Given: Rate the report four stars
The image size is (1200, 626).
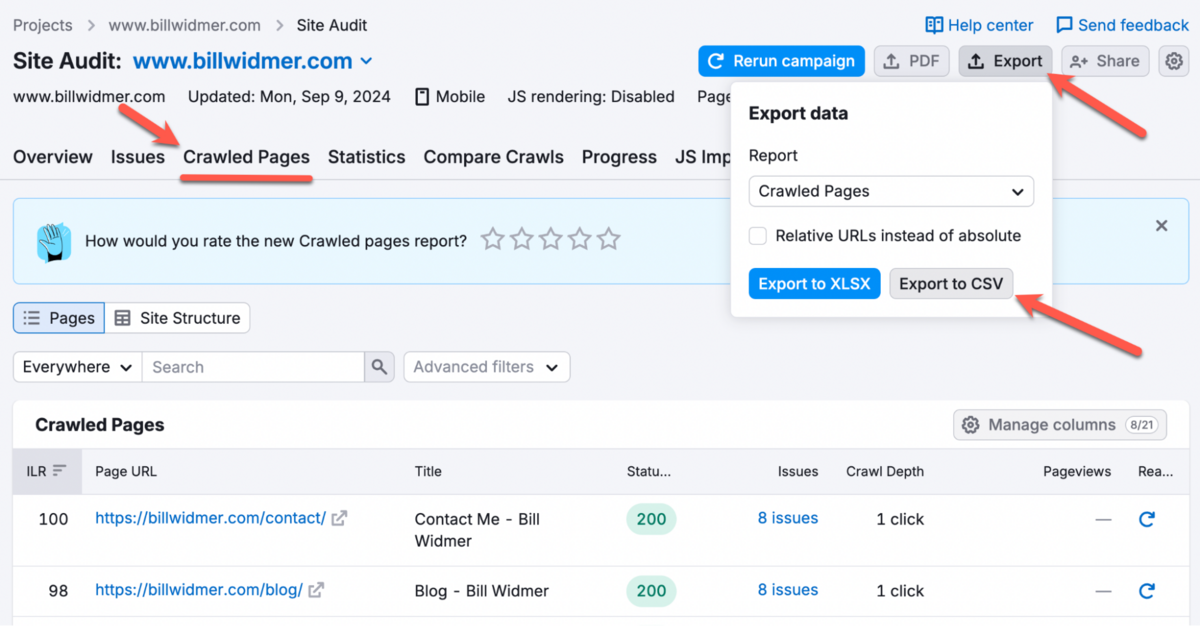Looking at the screenshot, I should (580, 240).
